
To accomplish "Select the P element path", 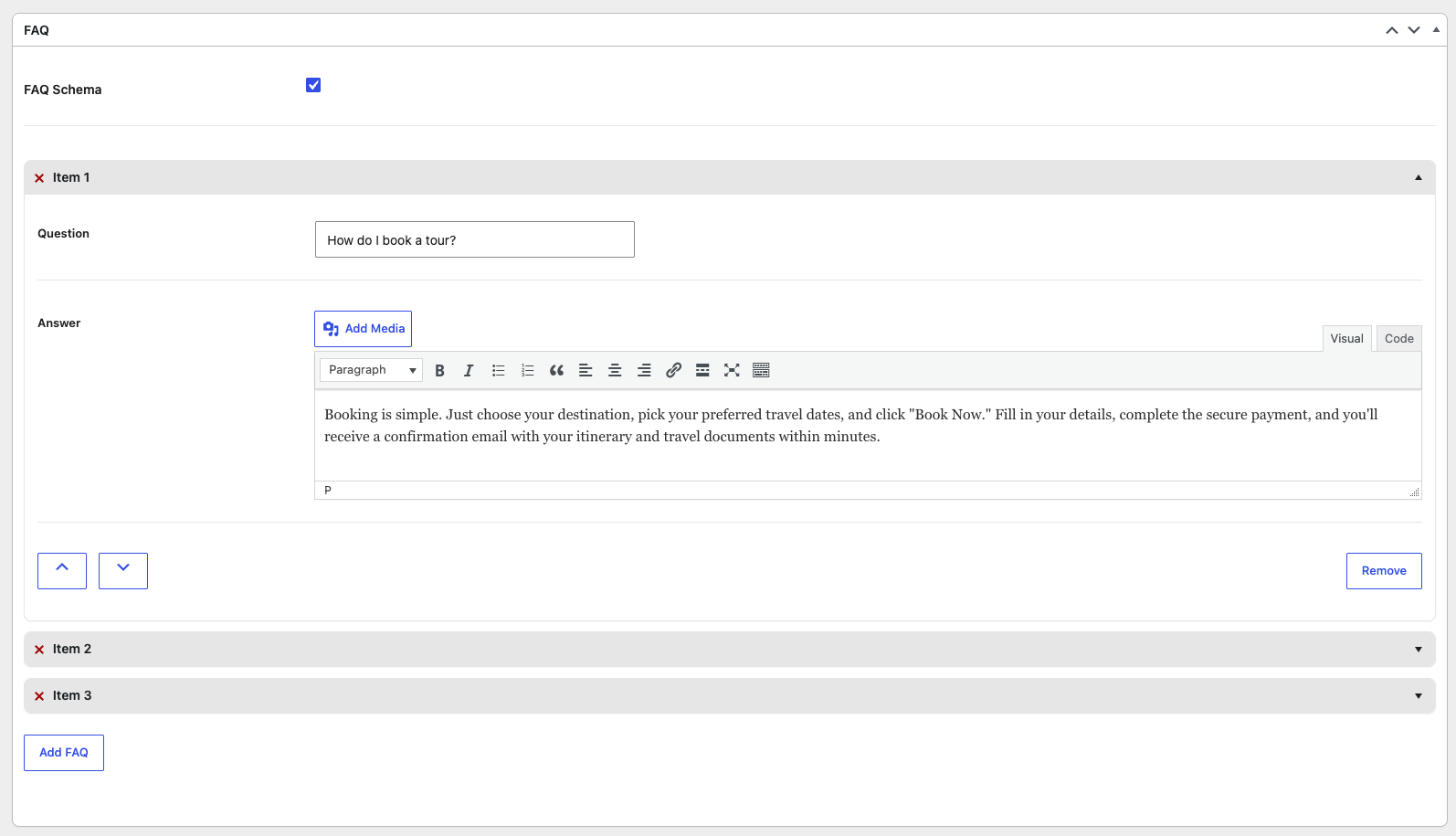I will click(x=328, y=491).
